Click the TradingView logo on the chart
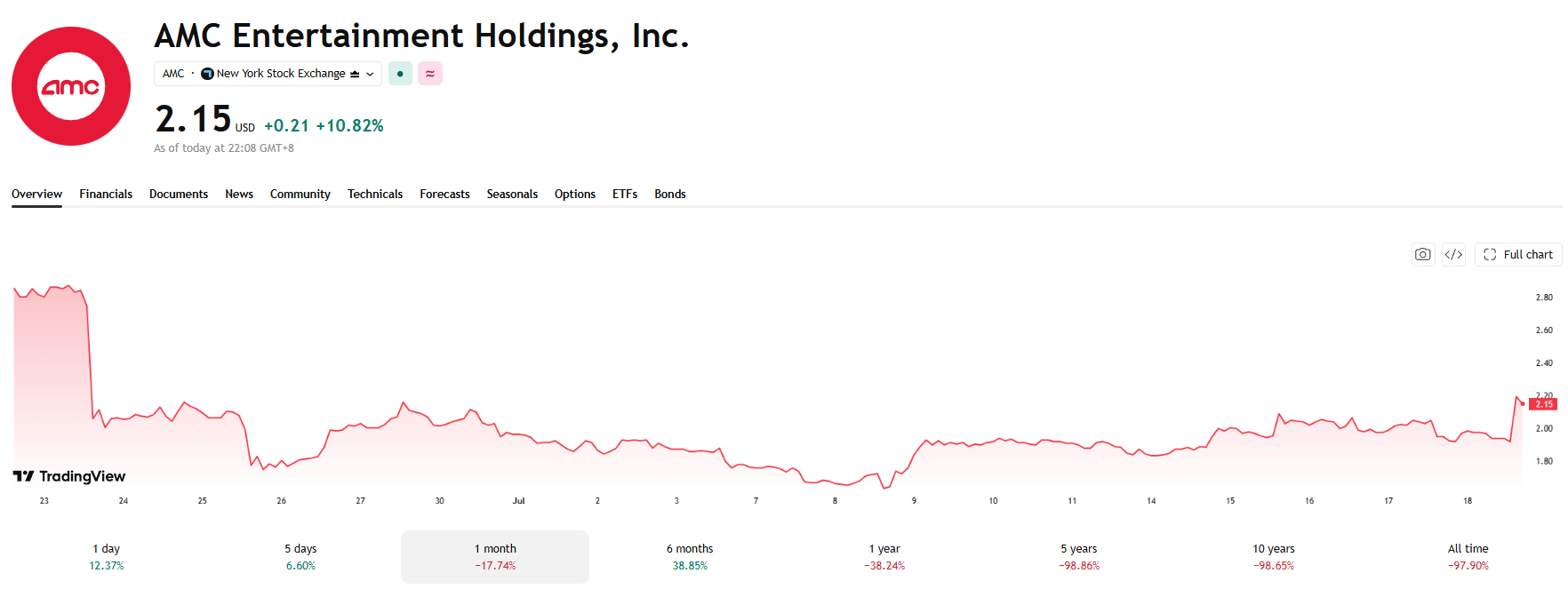 pos(69,476)
